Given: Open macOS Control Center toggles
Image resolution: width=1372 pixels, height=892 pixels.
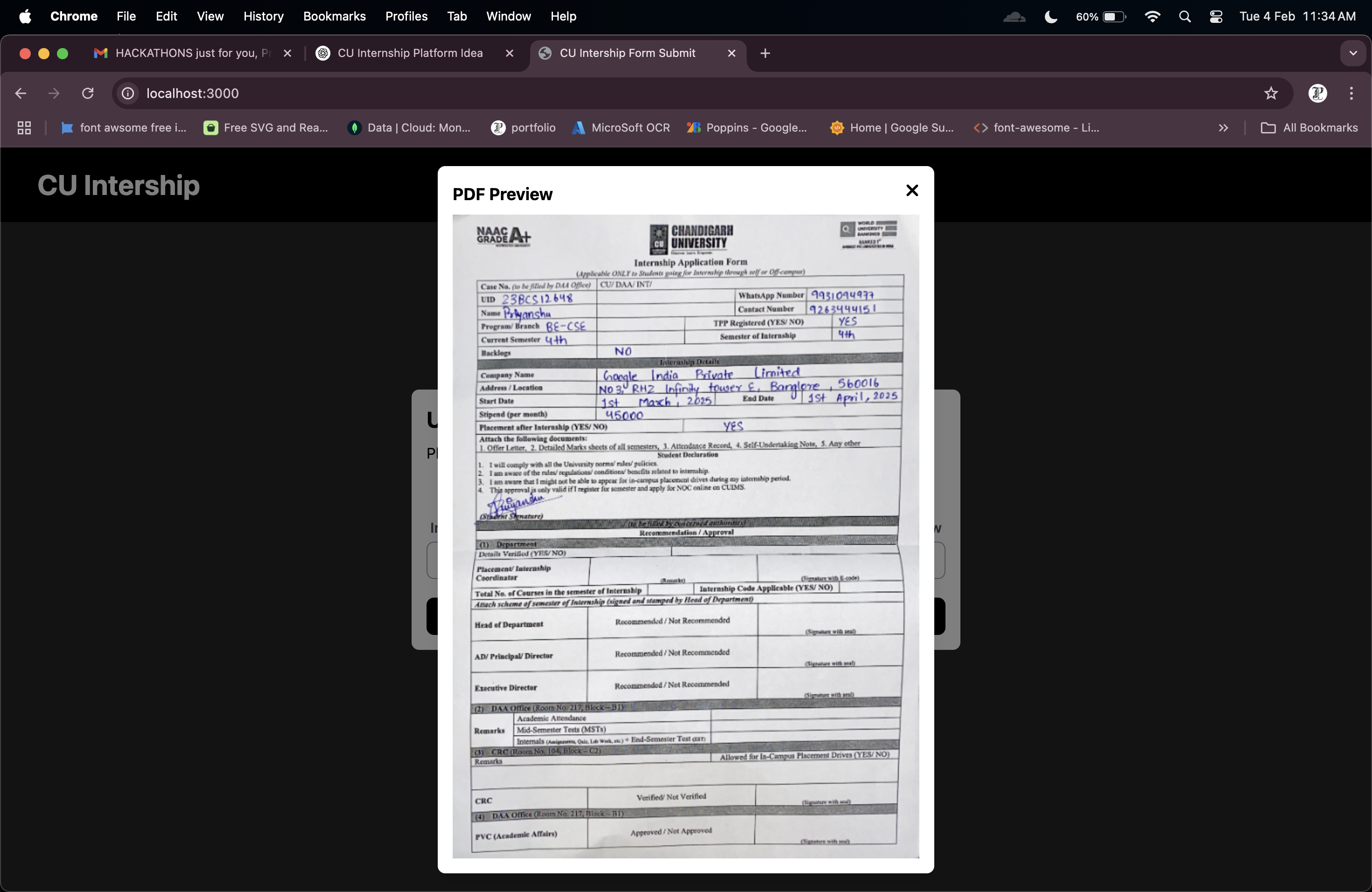Looking at the screenshot, I should (1216, 17).
